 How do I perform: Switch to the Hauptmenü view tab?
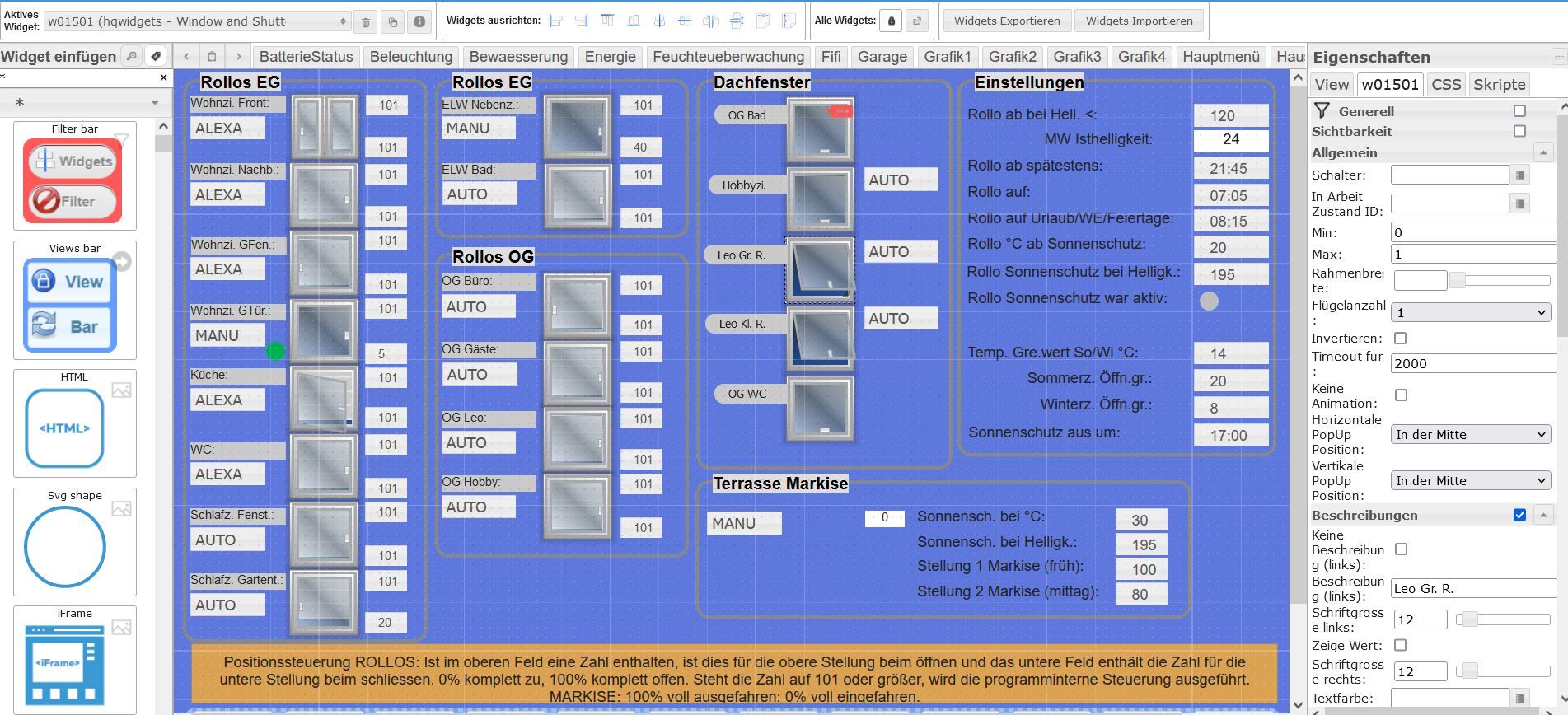1221,57
